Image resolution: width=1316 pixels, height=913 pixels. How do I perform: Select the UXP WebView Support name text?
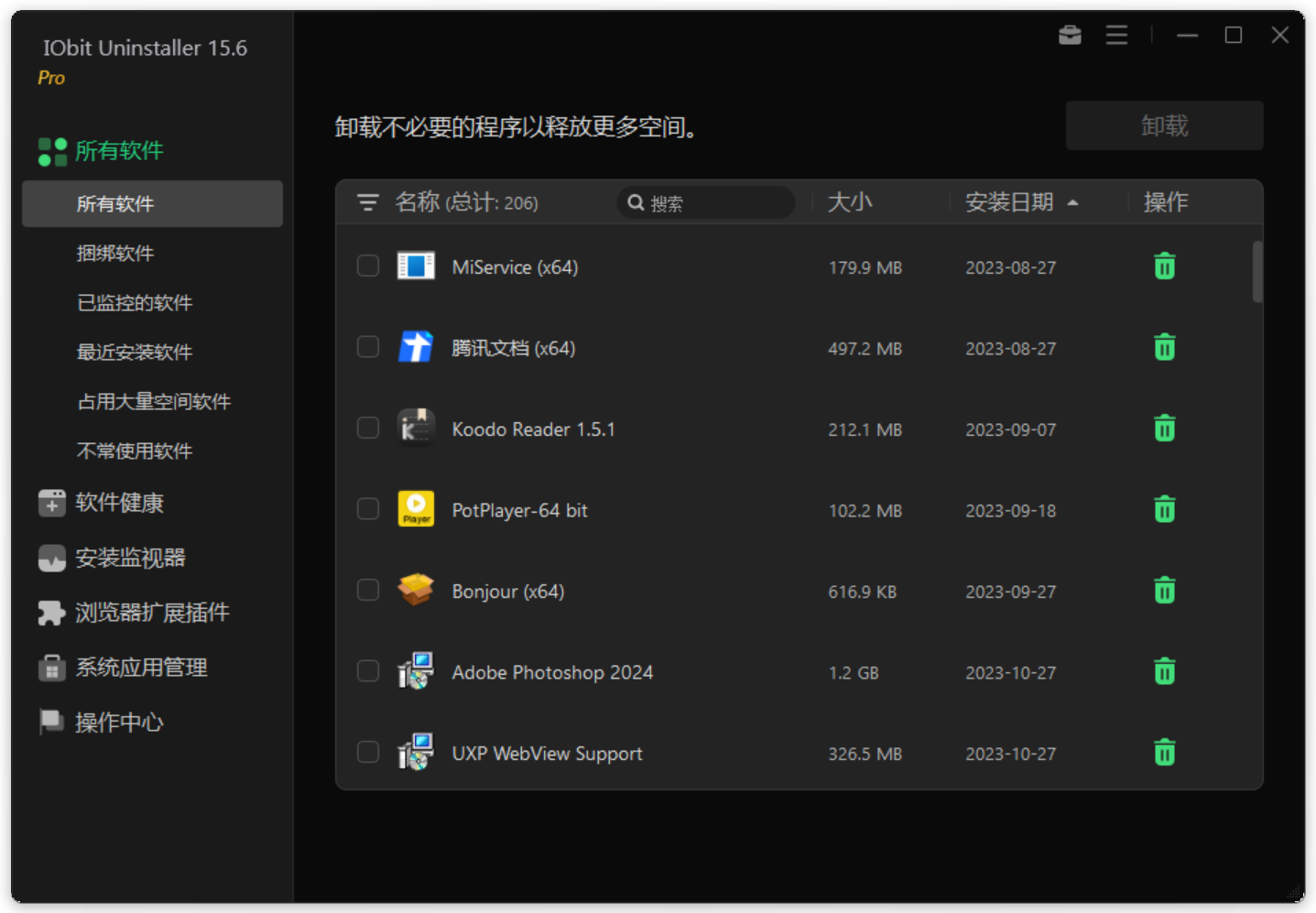(x=547, y=754)
